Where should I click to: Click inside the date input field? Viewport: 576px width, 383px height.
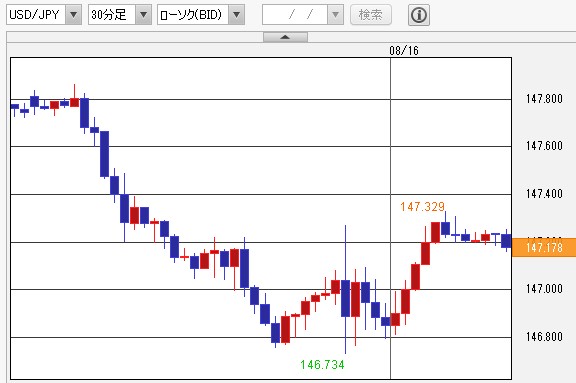point(295,15)
